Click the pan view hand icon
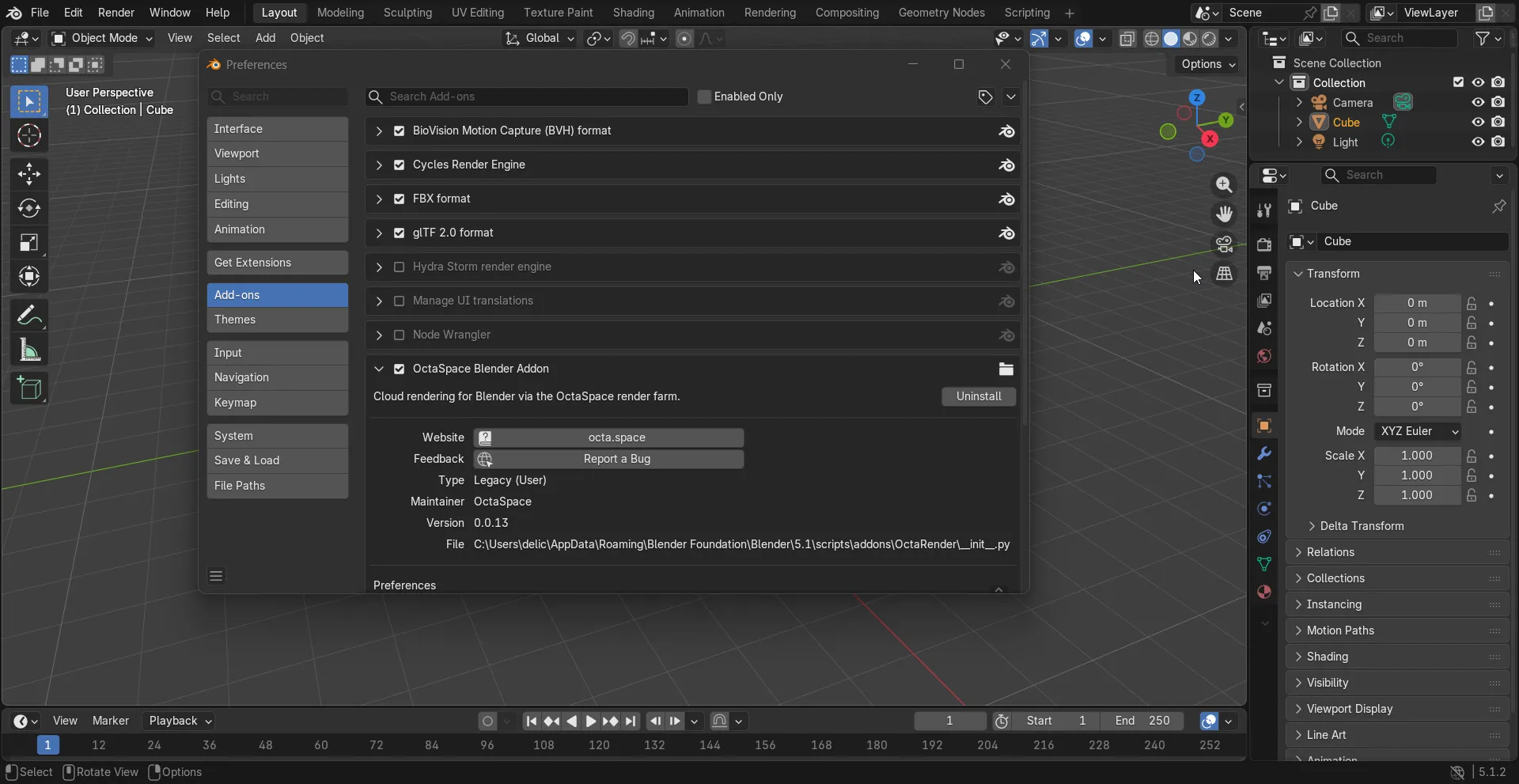Image resolution: width=1519 pixels, height=784 pixels. click(1224, 214)
